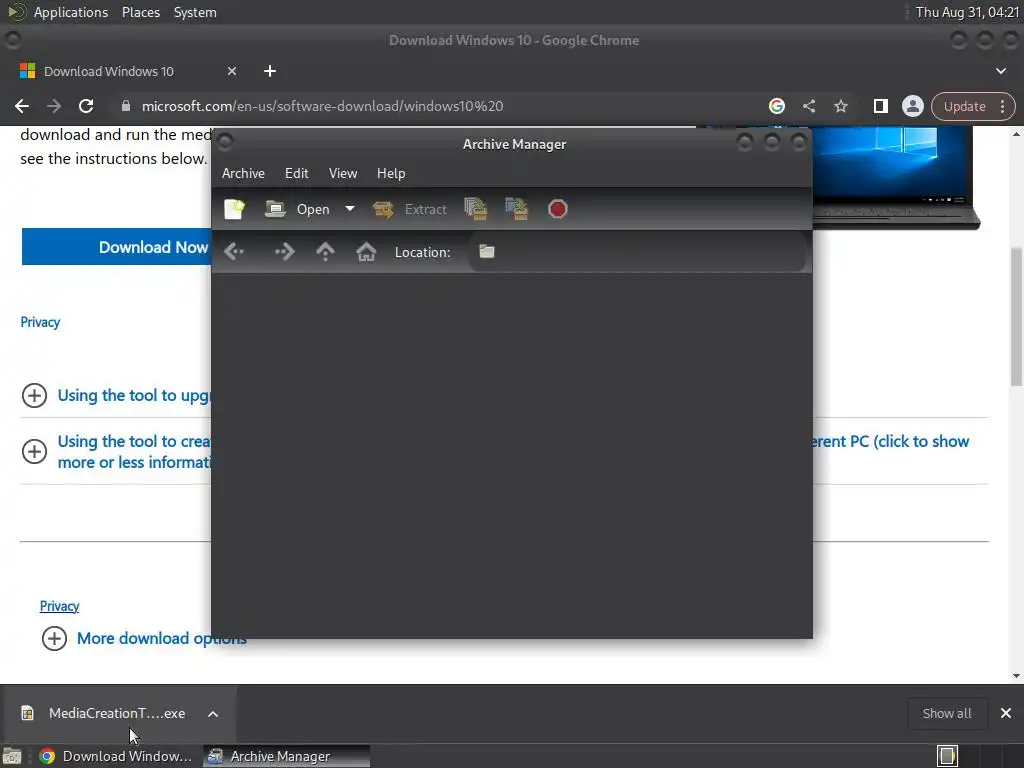Bookmark this page with the star icon
The image size is (1024, 768).
tap(840, 106)
